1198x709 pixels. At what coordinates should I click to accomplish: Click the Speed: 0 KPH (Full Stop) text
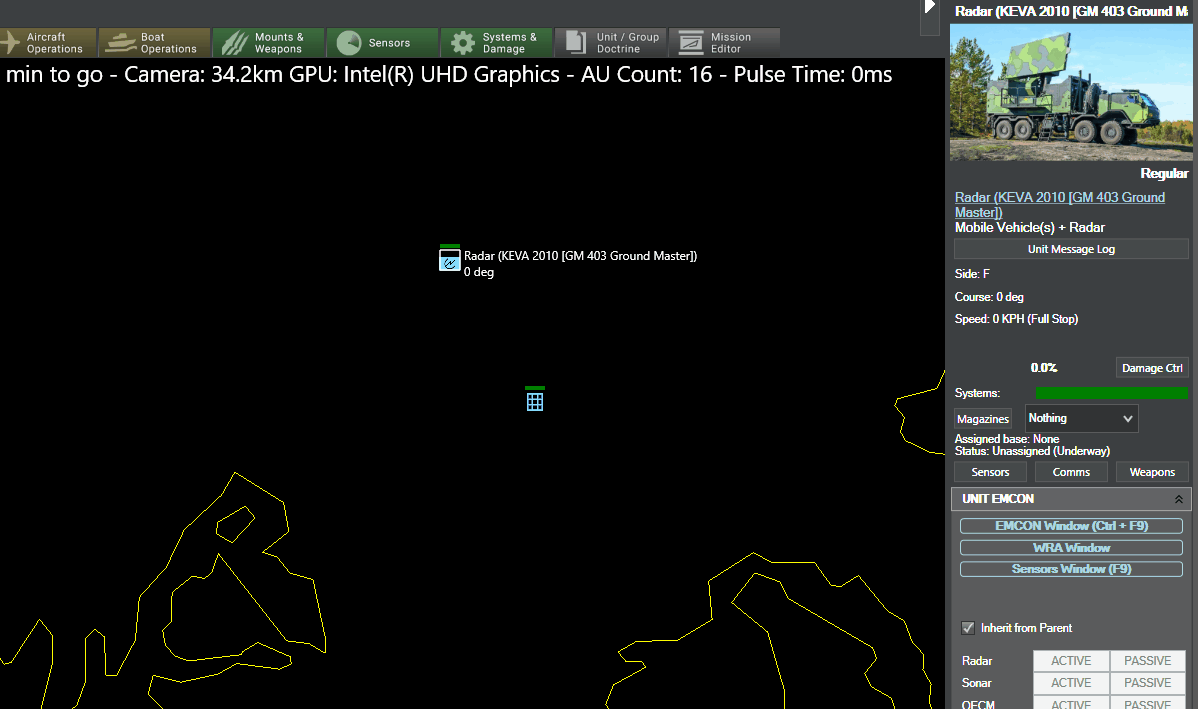(1016, 319)
